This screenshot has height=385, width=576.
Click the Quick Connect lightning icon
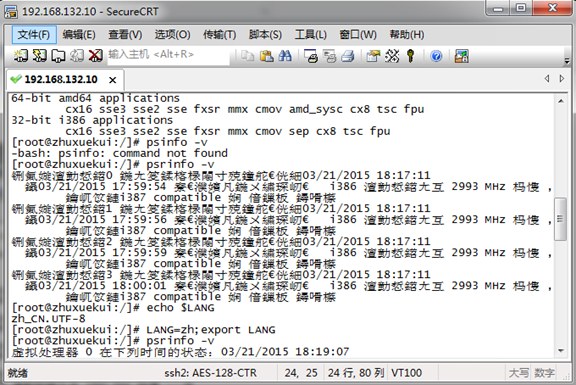39,56
